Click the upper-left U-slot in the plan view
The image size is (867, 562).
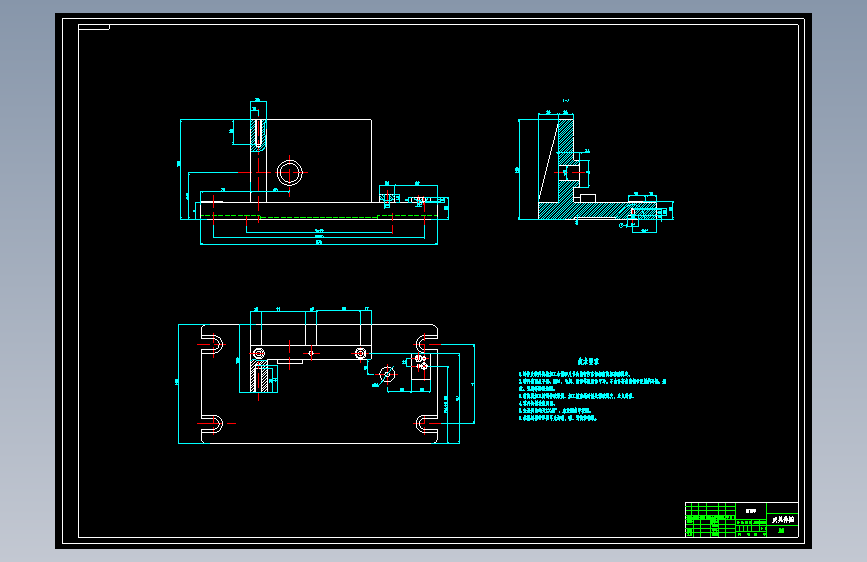tap(212, 345)
